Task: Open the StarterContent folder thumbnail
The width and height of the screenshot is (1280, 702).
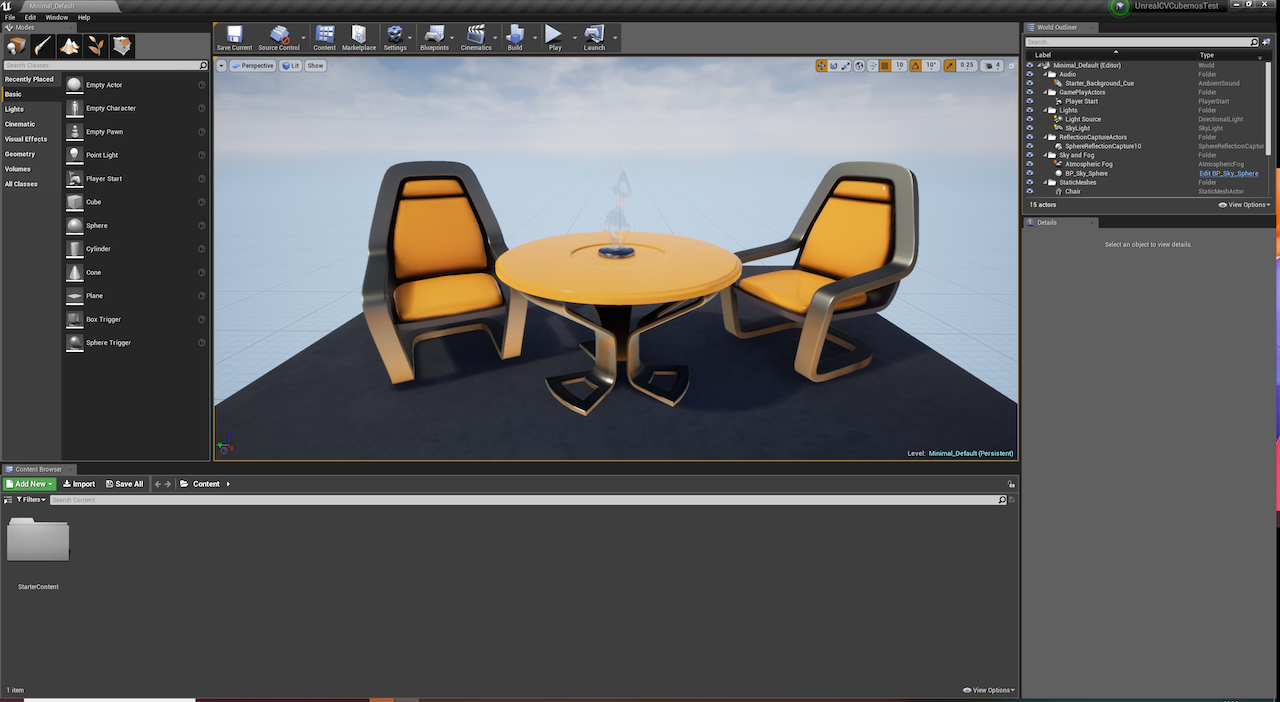Action: 38,540
